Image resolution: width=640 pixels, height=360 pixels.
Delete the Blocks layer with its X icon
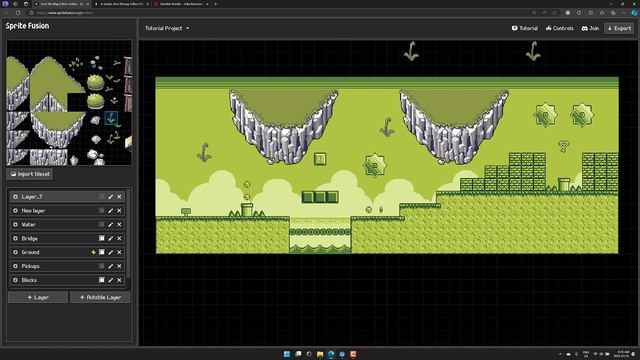119,280
